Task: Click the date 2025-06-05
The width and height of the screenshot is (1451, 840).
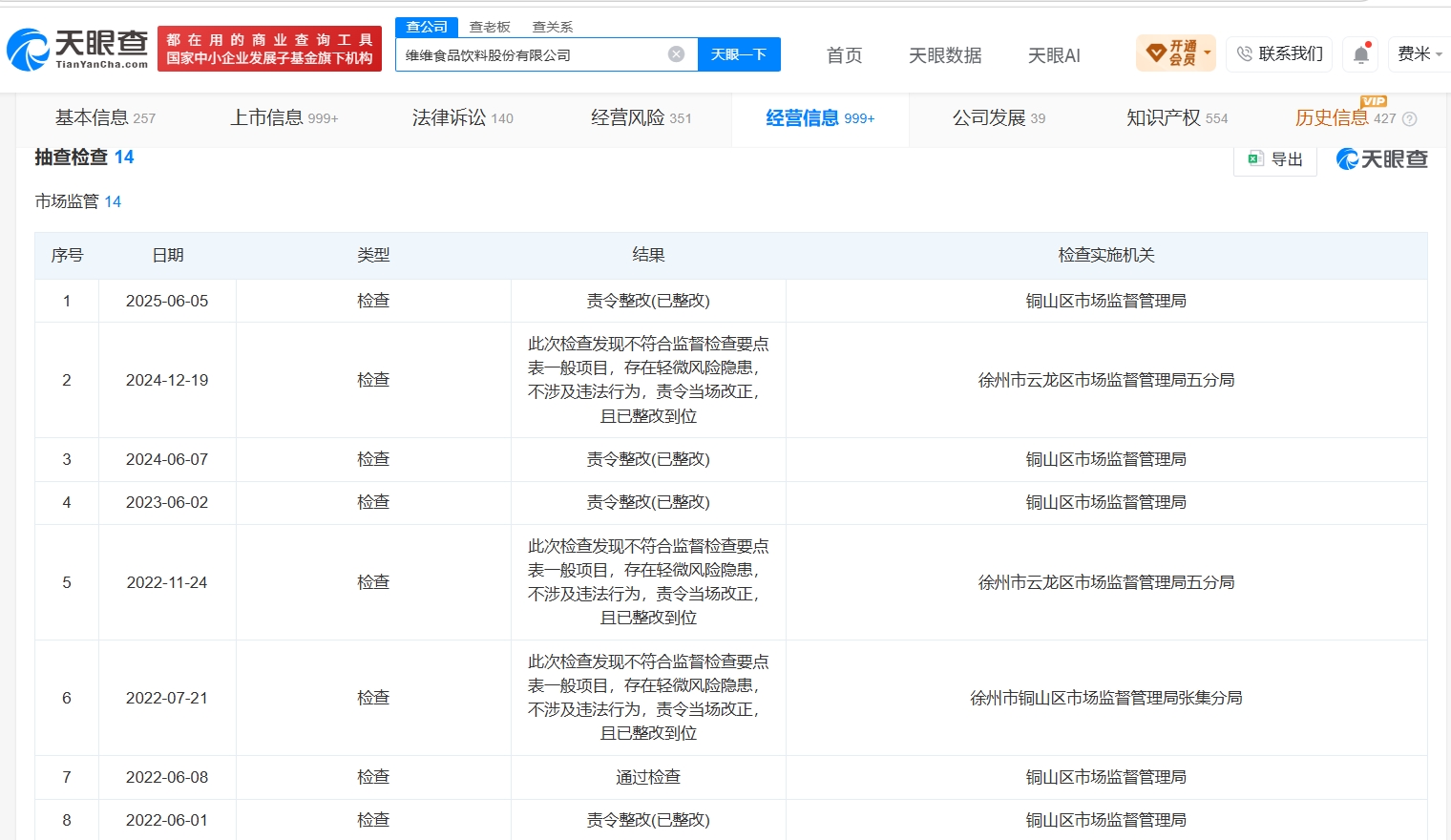Action: 167,301
